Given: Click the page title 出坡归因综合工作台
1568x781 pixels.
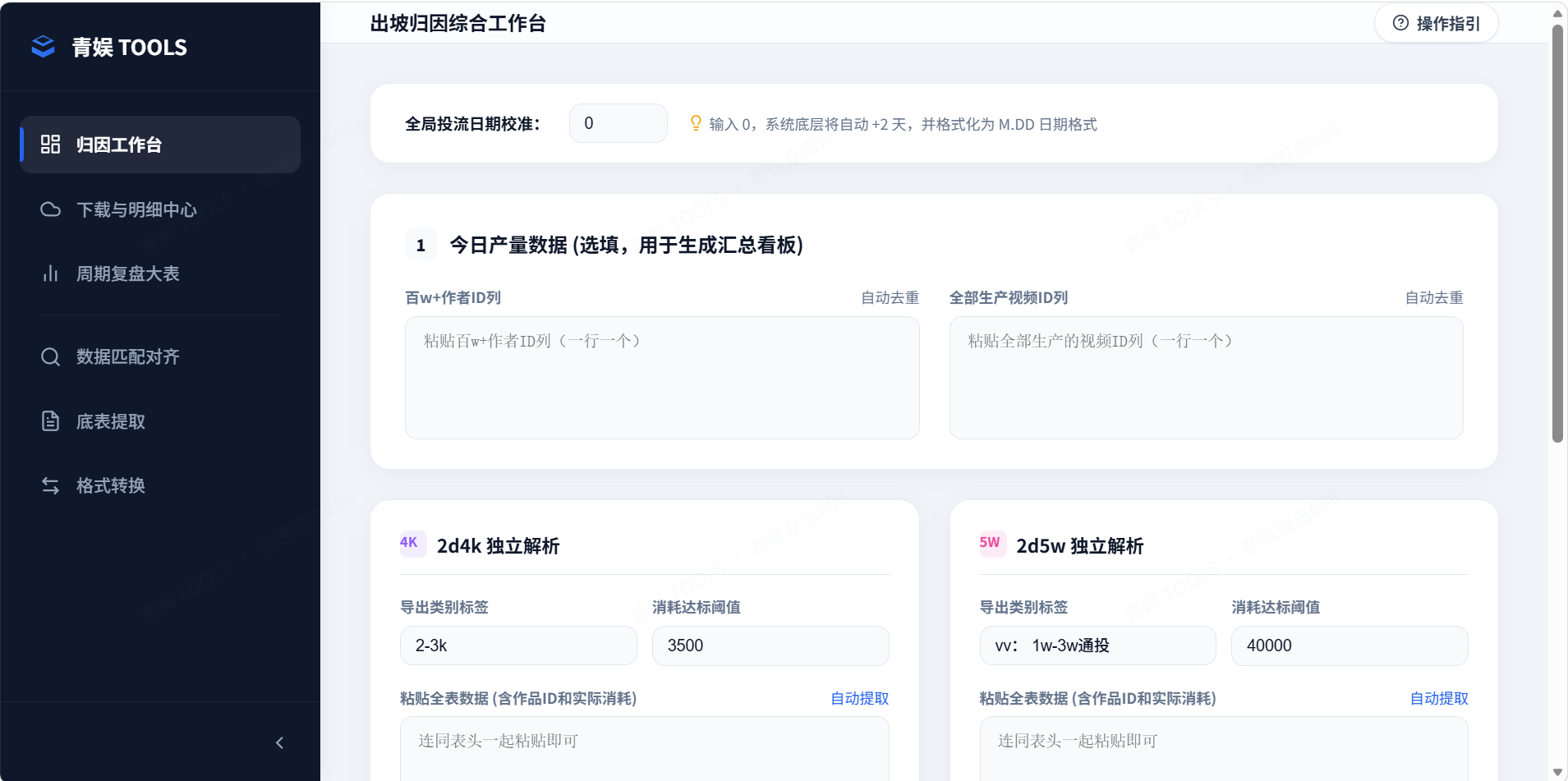Looking at the screenshot, I should click(x=458, y=23).
